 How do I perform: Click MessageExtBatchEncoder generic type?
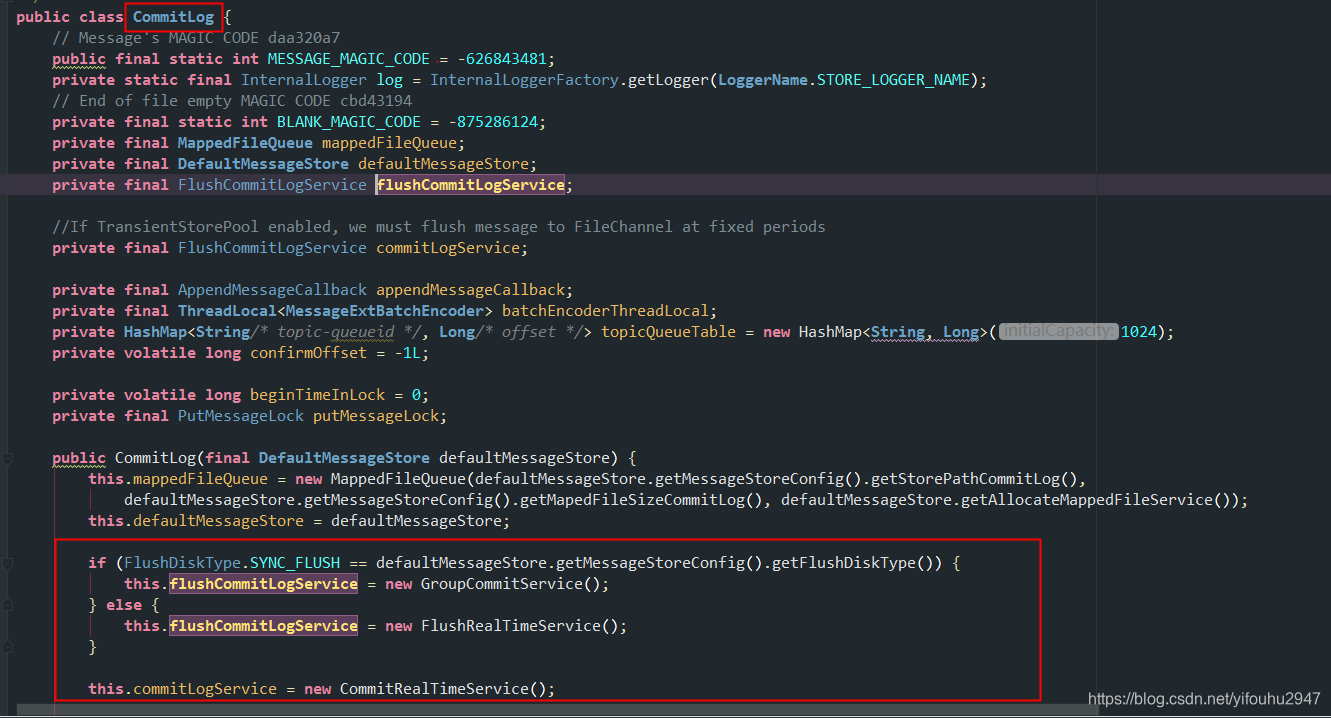[384, 311]
